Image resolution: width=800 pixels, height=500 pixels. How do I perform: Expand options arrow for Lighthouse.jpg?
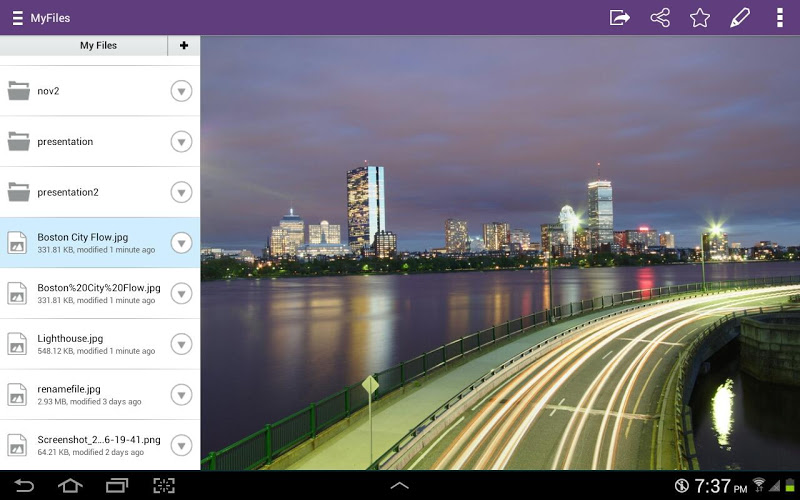[181, 344]
